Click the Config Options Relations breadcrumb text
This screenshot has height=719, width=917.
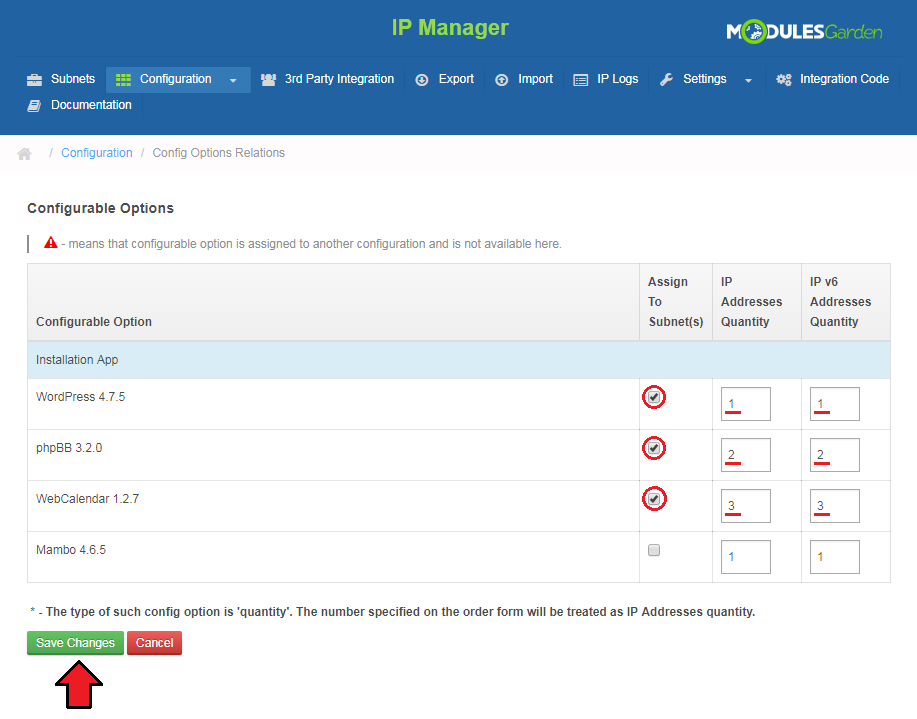tap(219, 153)
